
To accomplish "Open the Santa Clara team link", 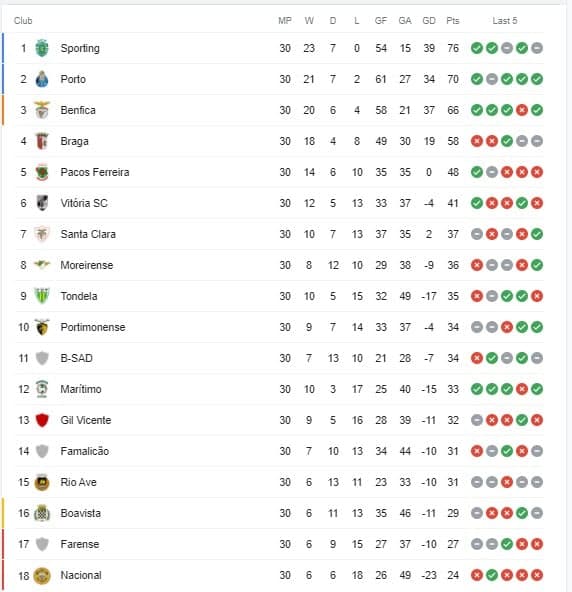I will (88, 234).
